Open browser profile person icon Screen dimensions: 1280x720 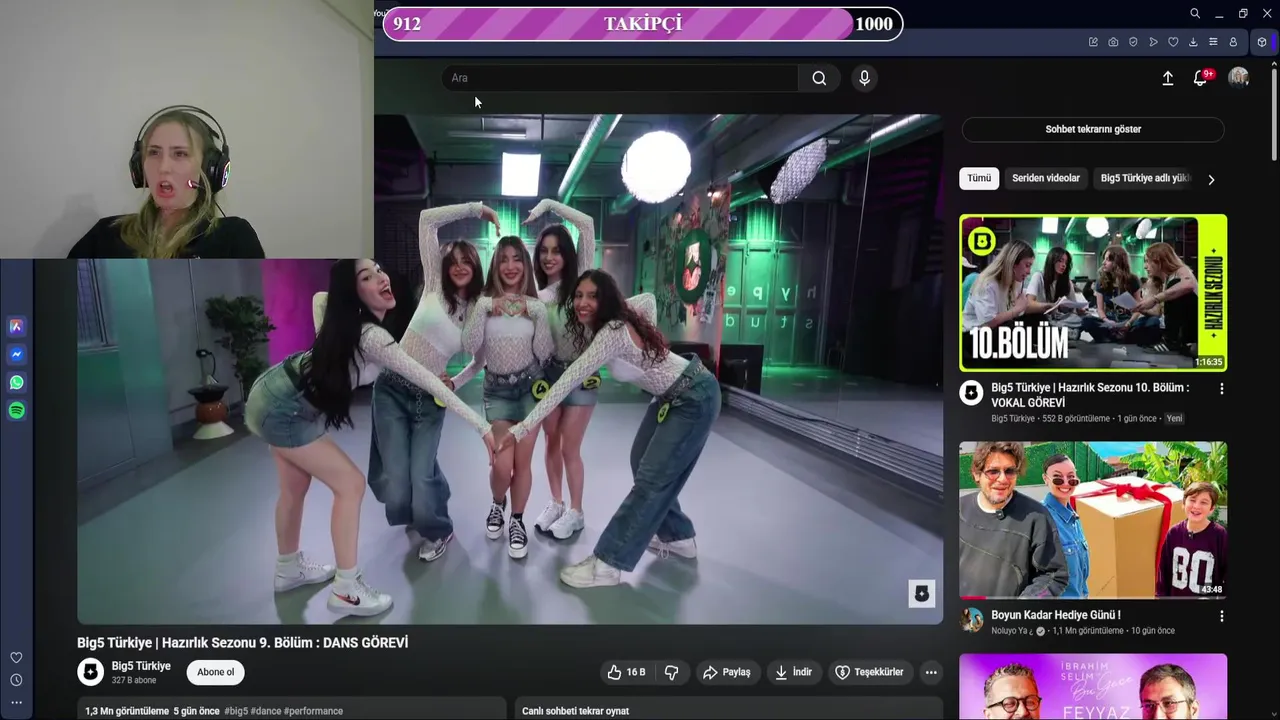point(1233,42)
